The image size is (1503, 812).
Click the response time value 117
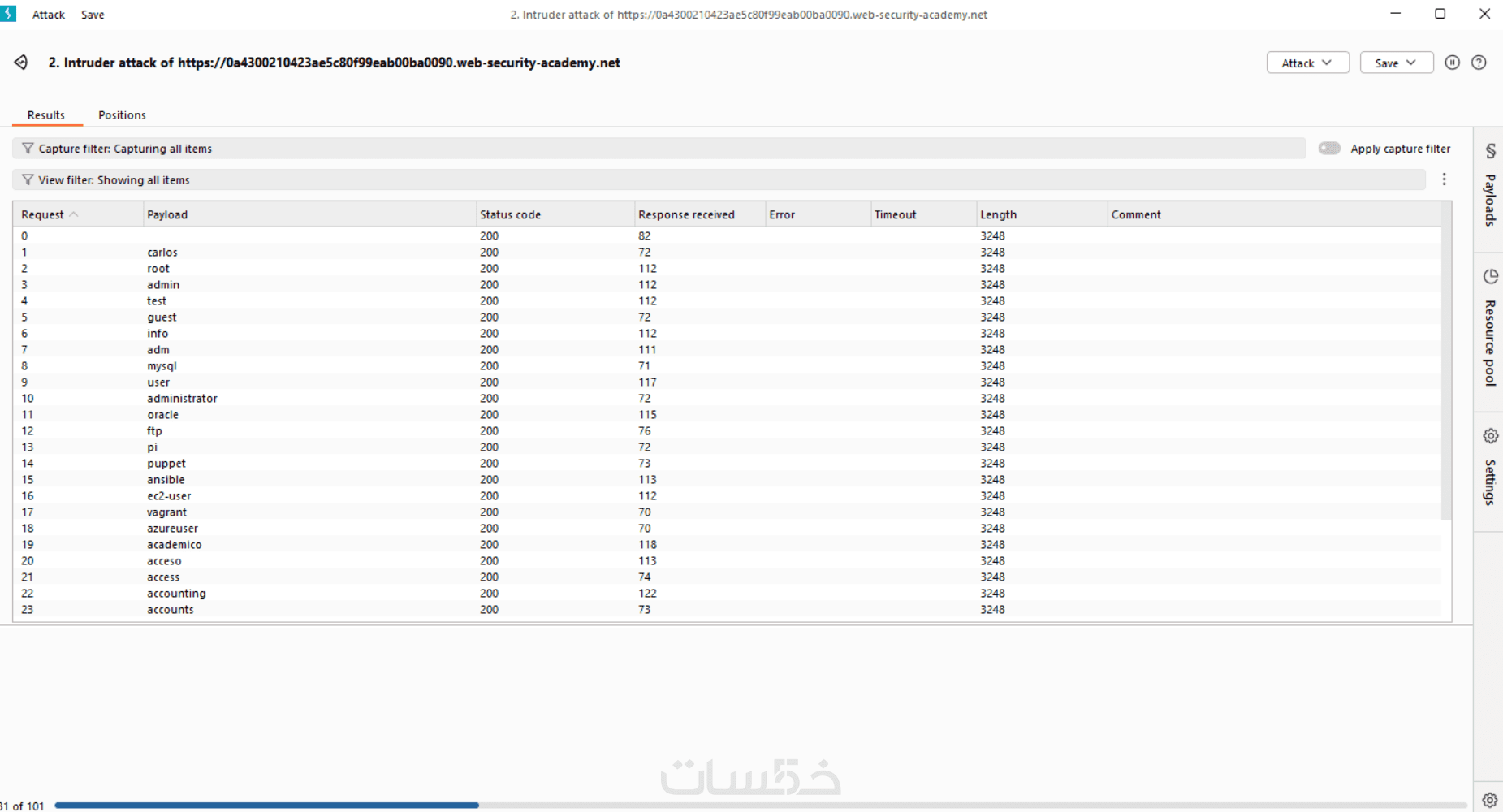click(x=647, y=382)
